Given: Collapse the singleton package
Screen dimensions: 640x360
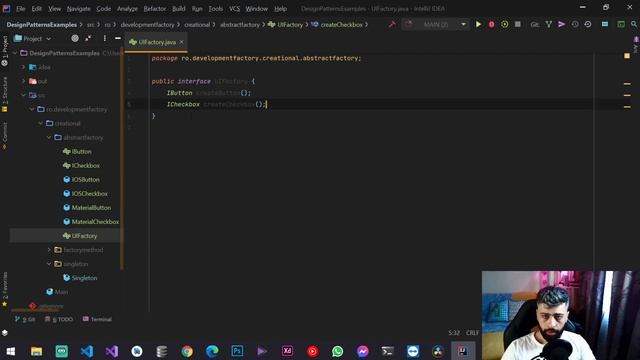Looking at the screenshot, I should [x=49, y=264].
